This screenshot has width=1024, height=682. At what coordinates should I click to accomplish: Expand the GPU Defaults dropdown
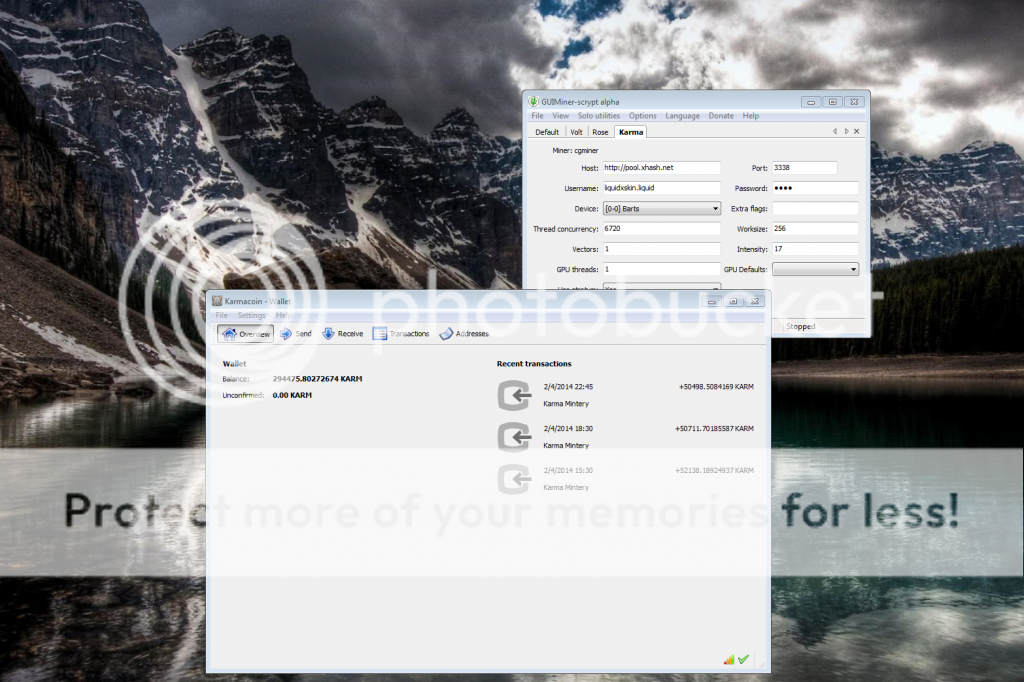click(x=815, y=269)
